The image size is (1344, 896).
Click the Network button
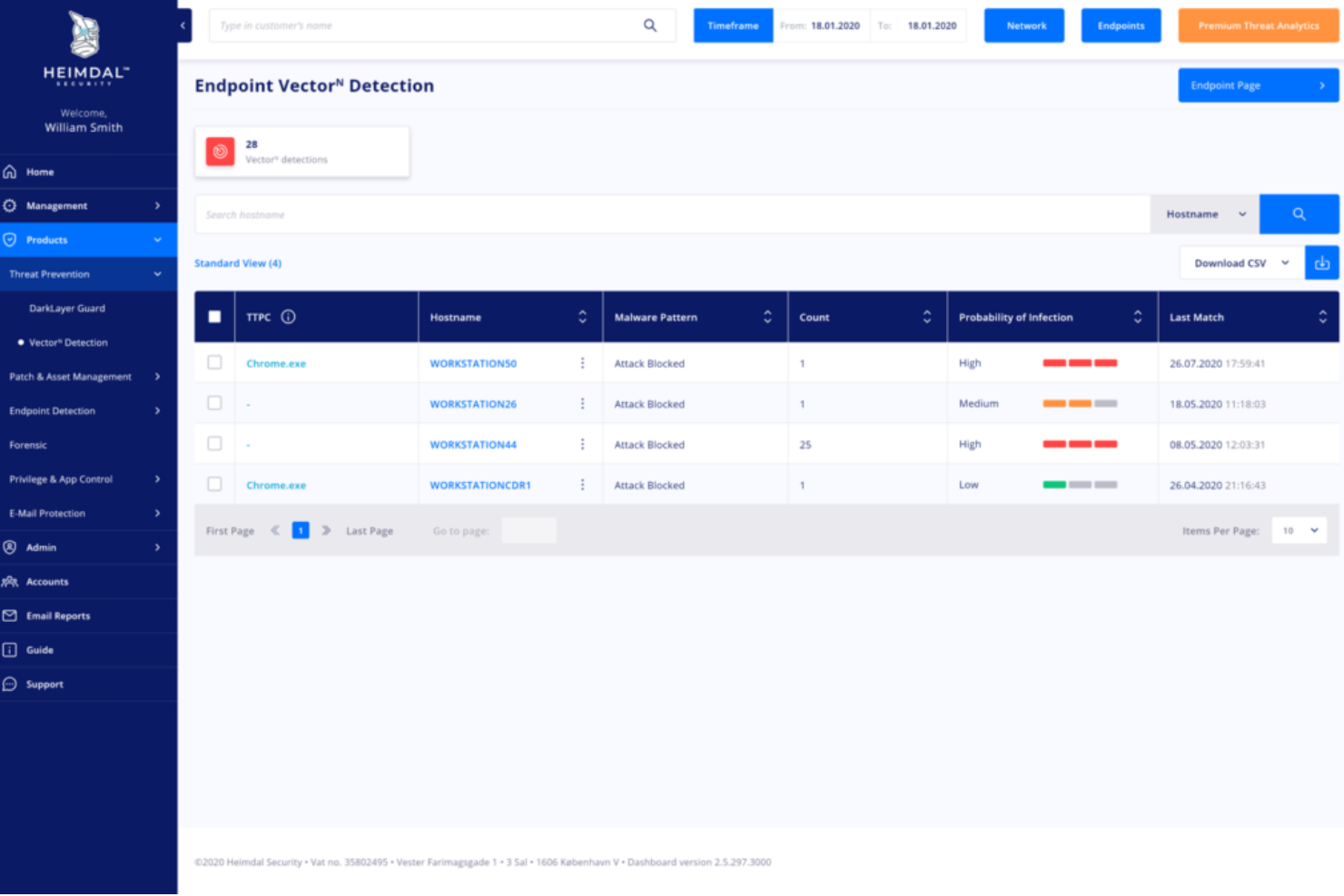[x=1026, y=25]
